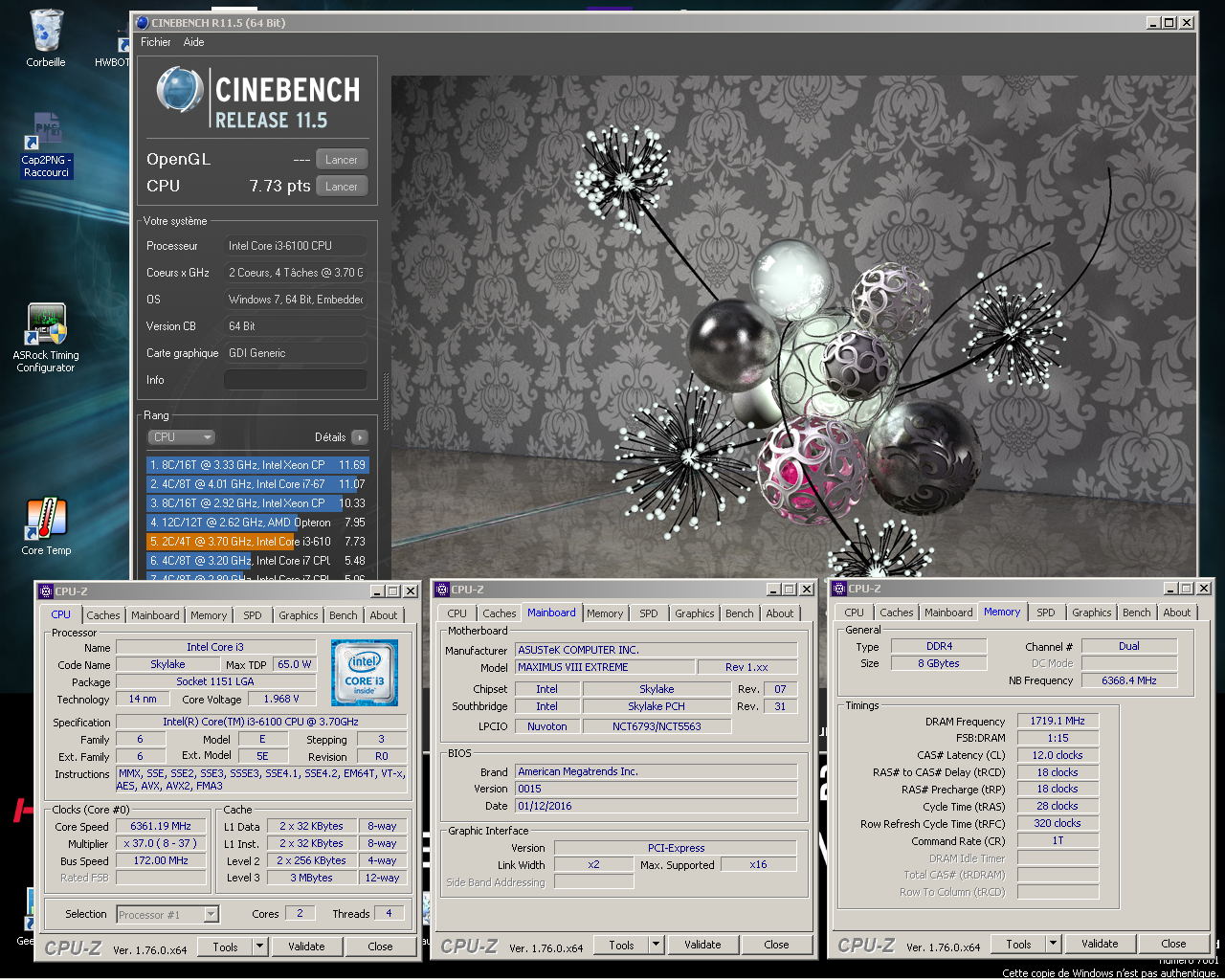Open the CPU ranking dropdown in Cinebench
The image size is (1225, 980).
pyautogui.click(x=181, y=437)
